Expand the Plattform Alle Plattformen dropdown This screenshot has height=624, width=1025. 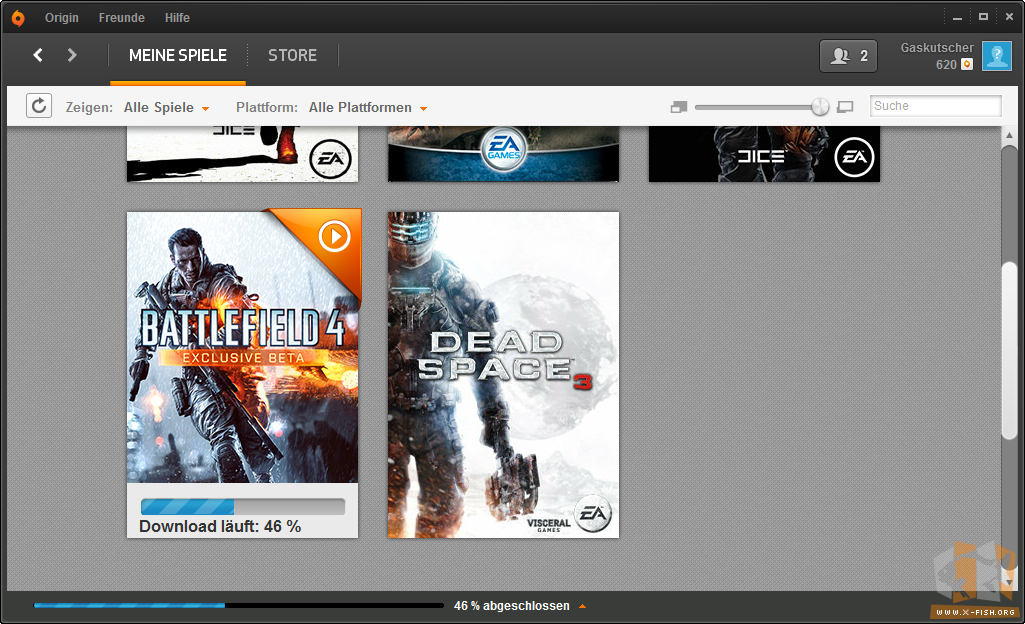click(368, 108)
